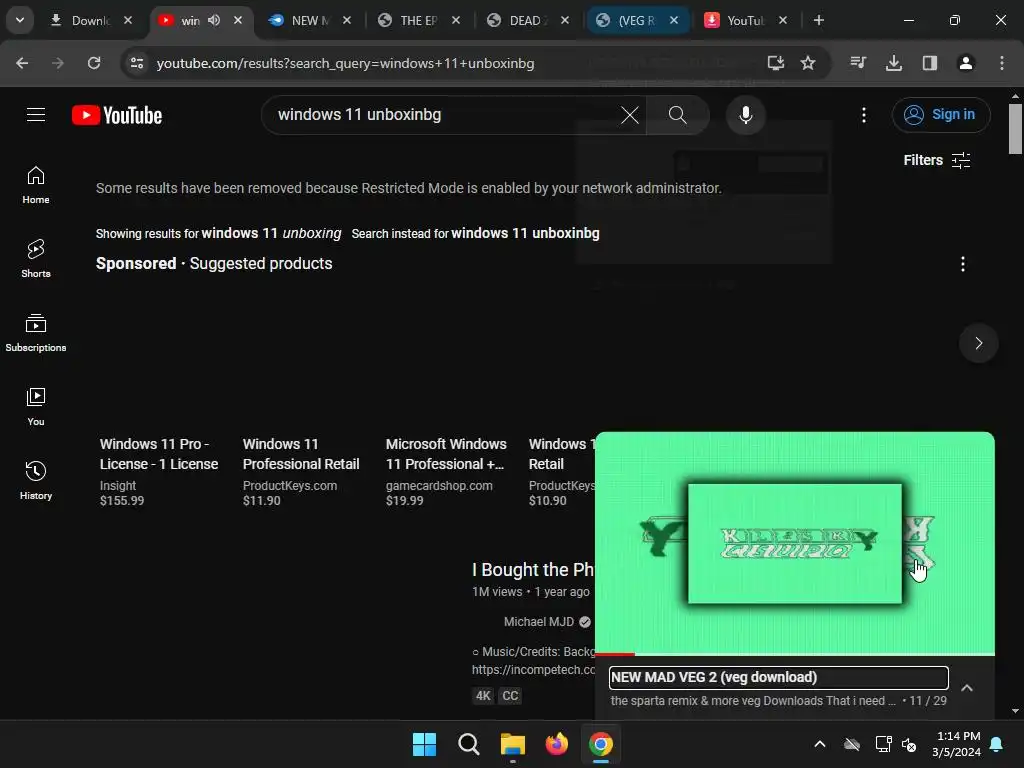
Task: Show next suggested products with the arrow
Action: coord(978,344)
